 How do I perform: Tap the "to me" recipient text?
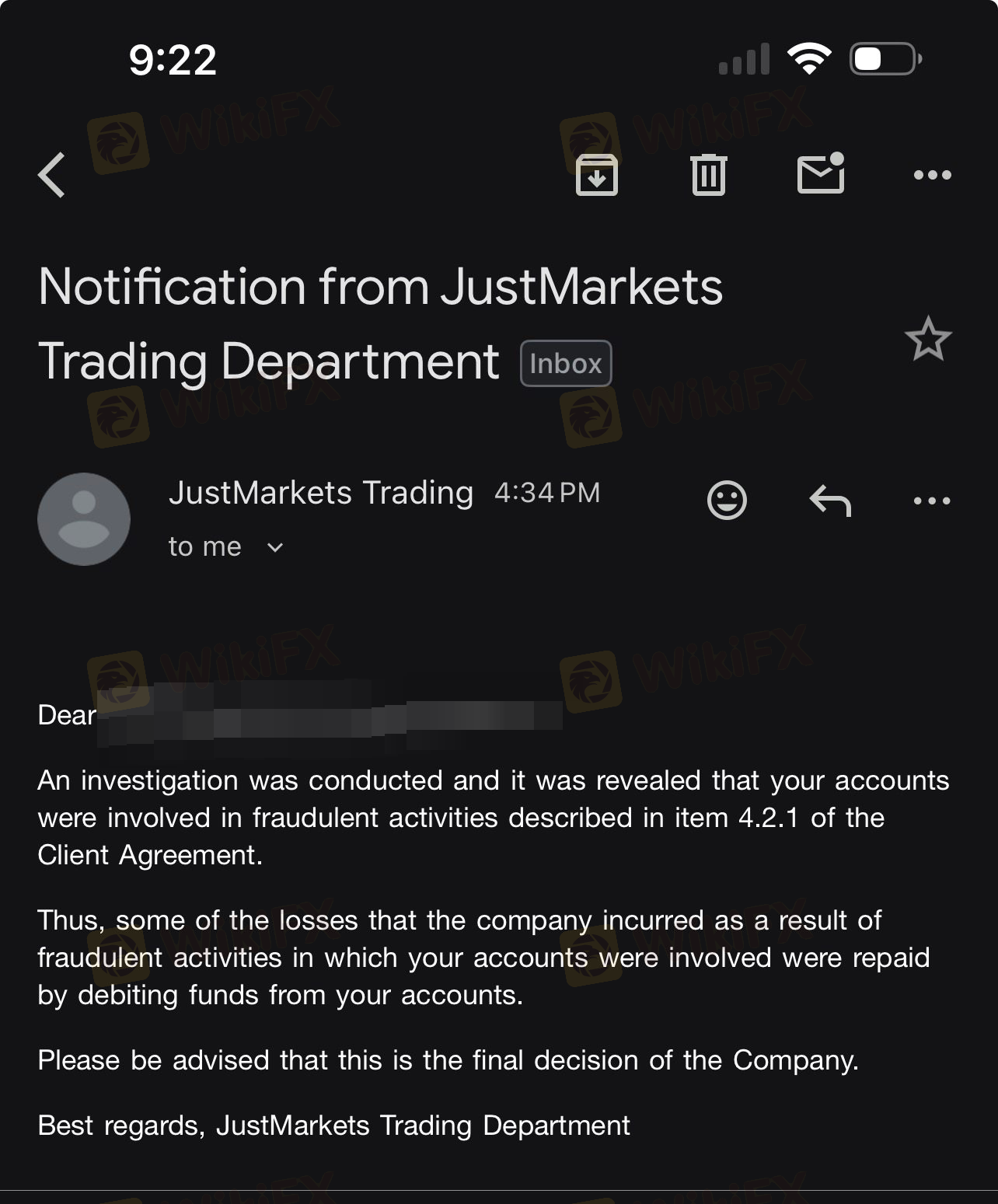(x=205, y=547)
